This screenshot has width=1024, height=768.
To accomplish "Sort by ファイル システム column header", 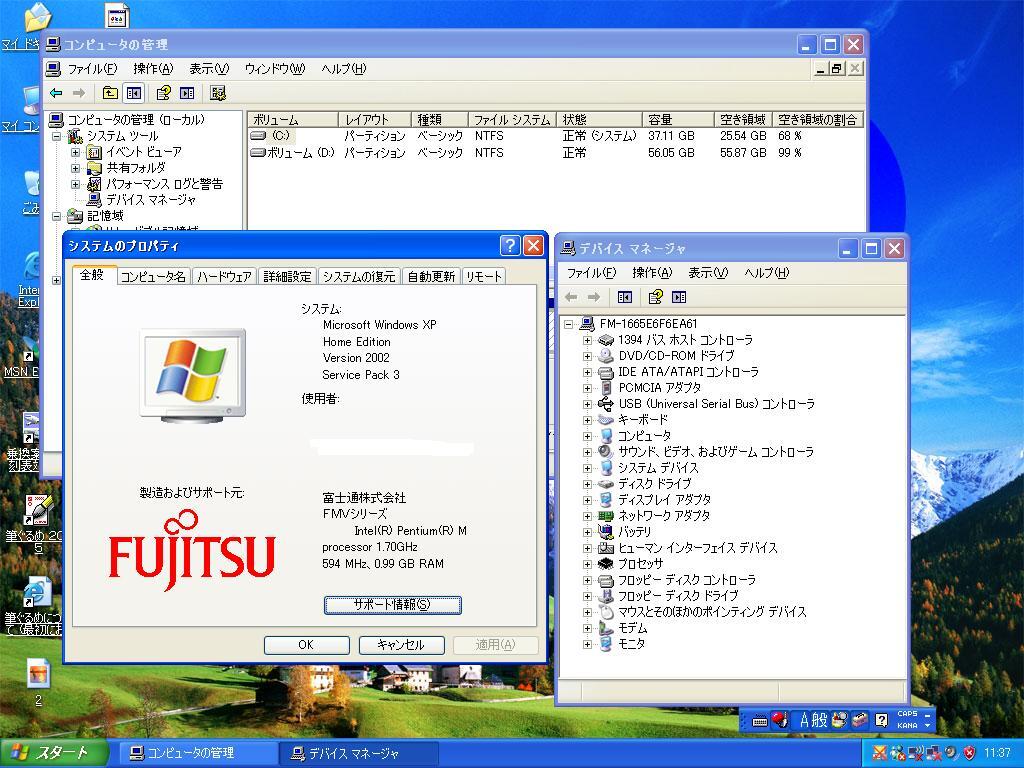I will tap(511, 120).
